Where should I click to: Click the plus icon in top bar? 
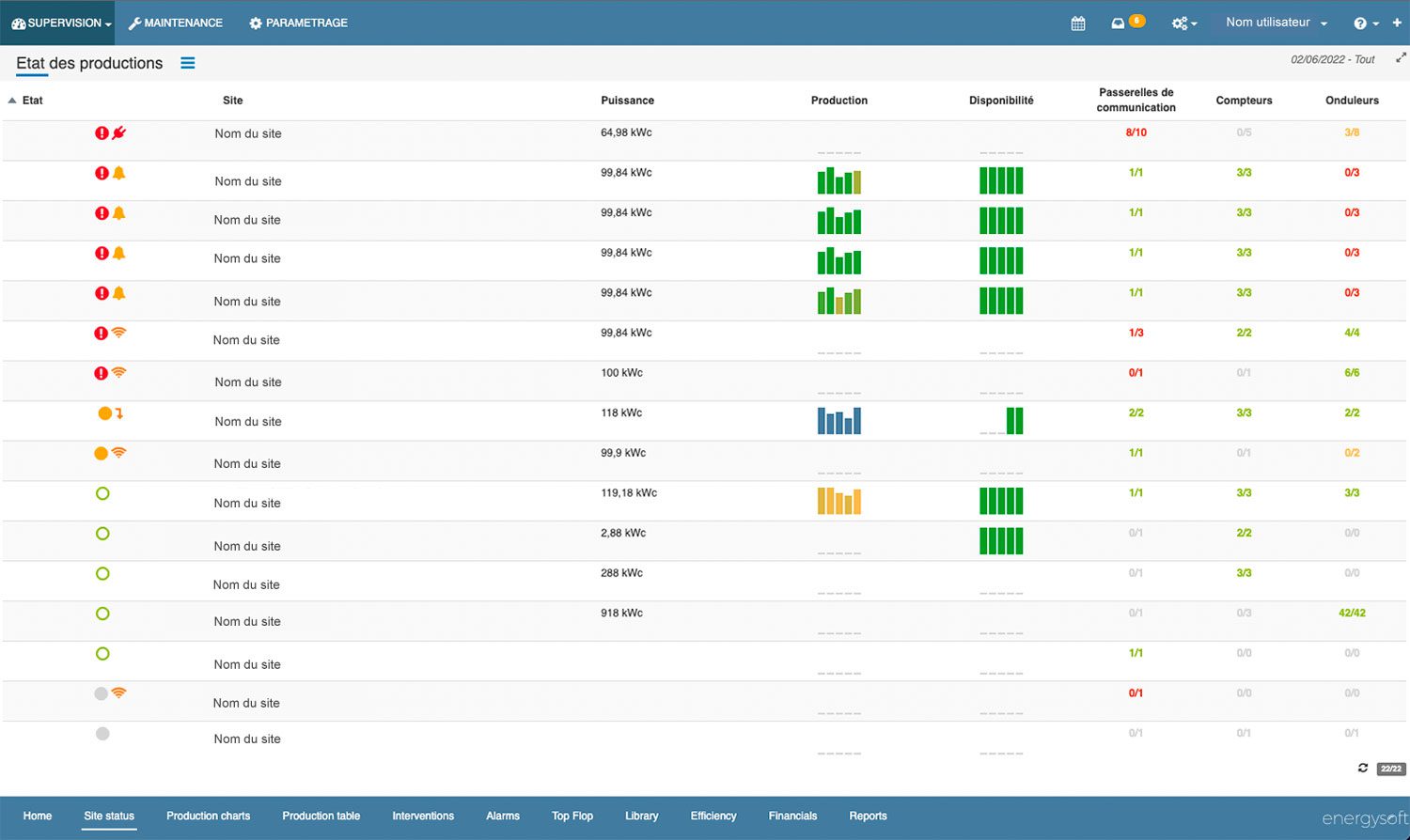tap(1397, 23)
